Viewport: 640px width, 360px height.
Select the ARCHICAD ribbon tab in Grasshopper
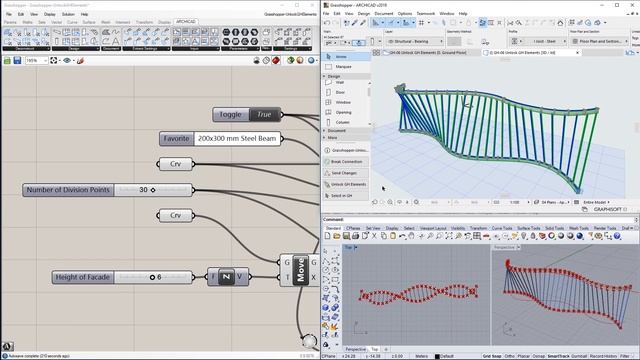(x=186, y=22)
